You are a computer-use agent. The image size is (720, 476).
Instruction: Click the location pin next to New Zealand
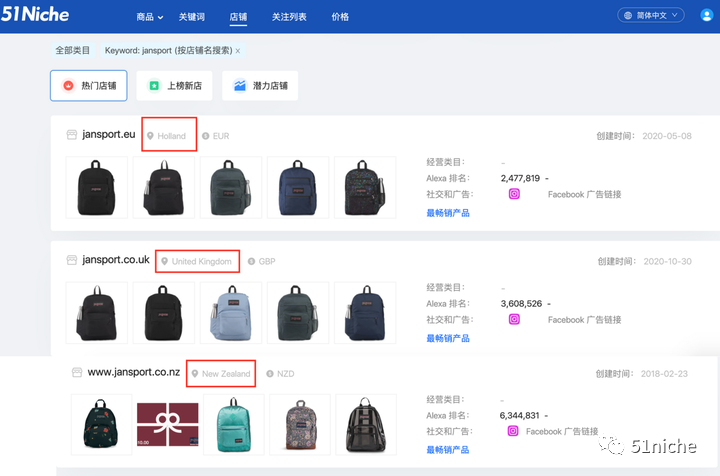[195, 374]
